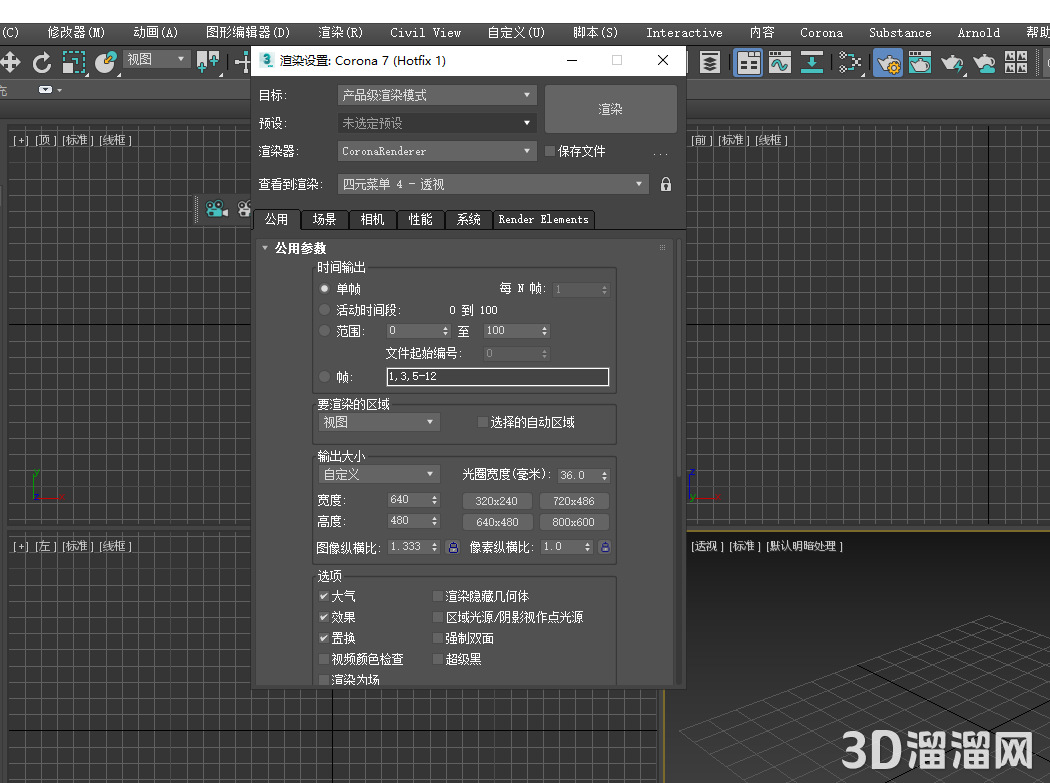Image resolution: width=1050 pixels, height=783 pixels.
Task: Open the 目标 render mode dropdown
Action: point(436,94)
